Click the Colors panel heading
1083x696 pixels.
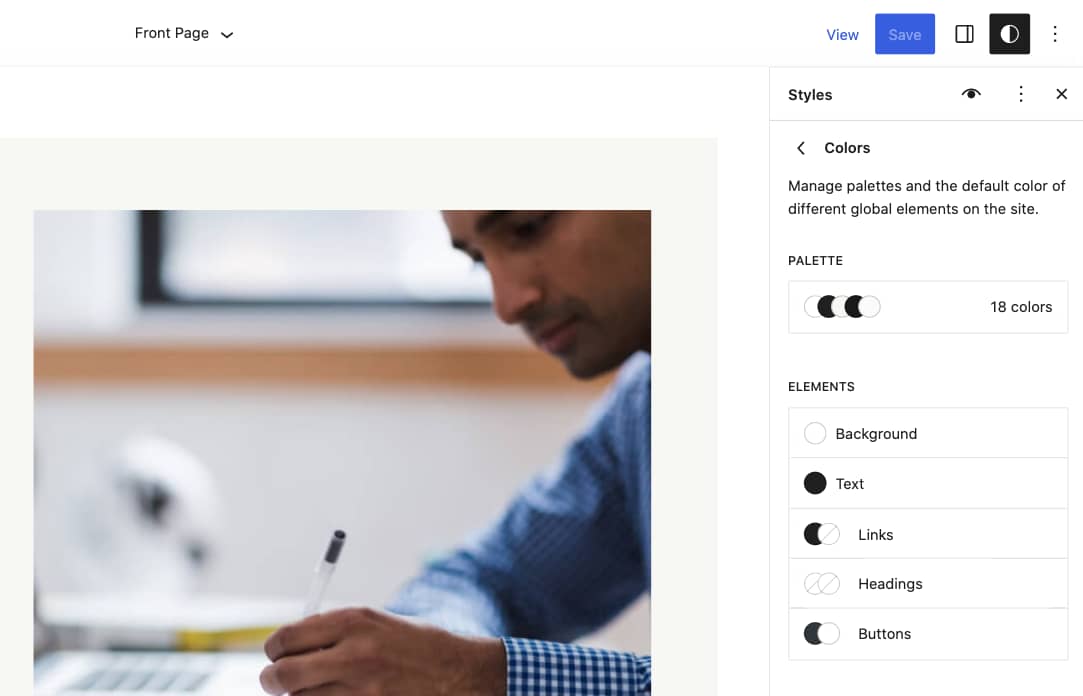click(847, 148)
